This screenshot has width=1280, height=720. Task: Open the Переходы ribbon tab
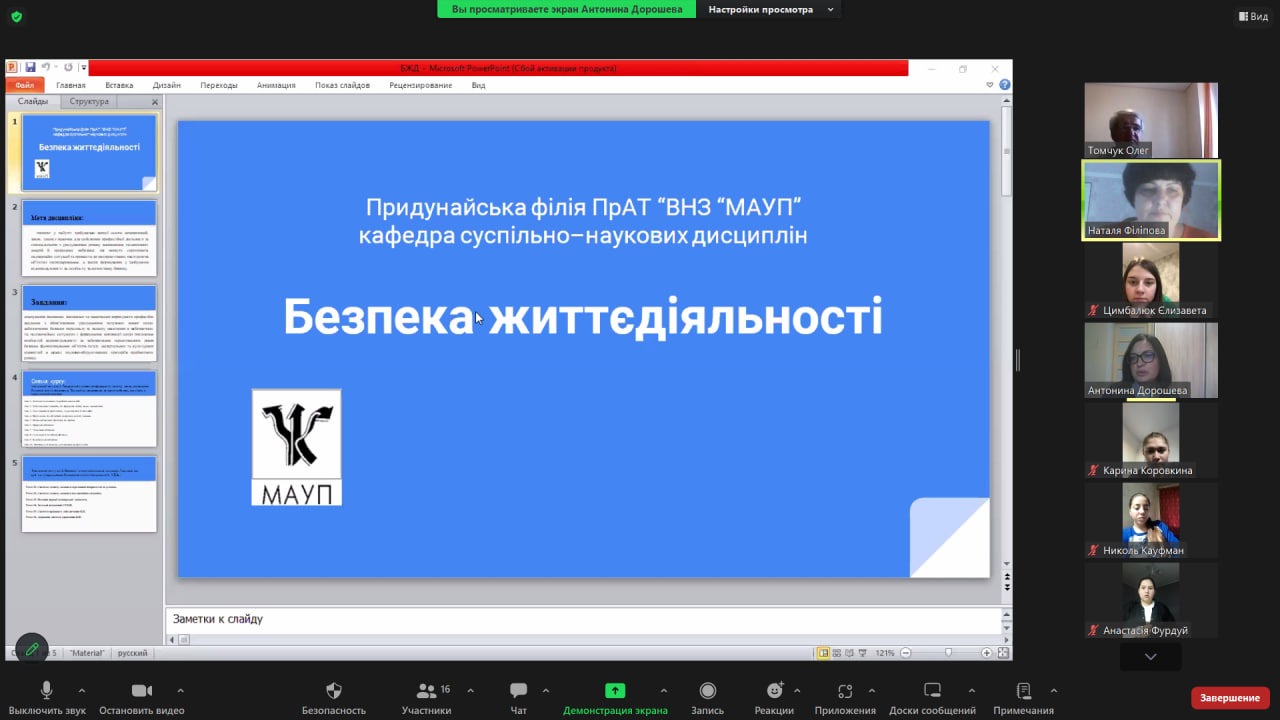[x=219, y=85]
